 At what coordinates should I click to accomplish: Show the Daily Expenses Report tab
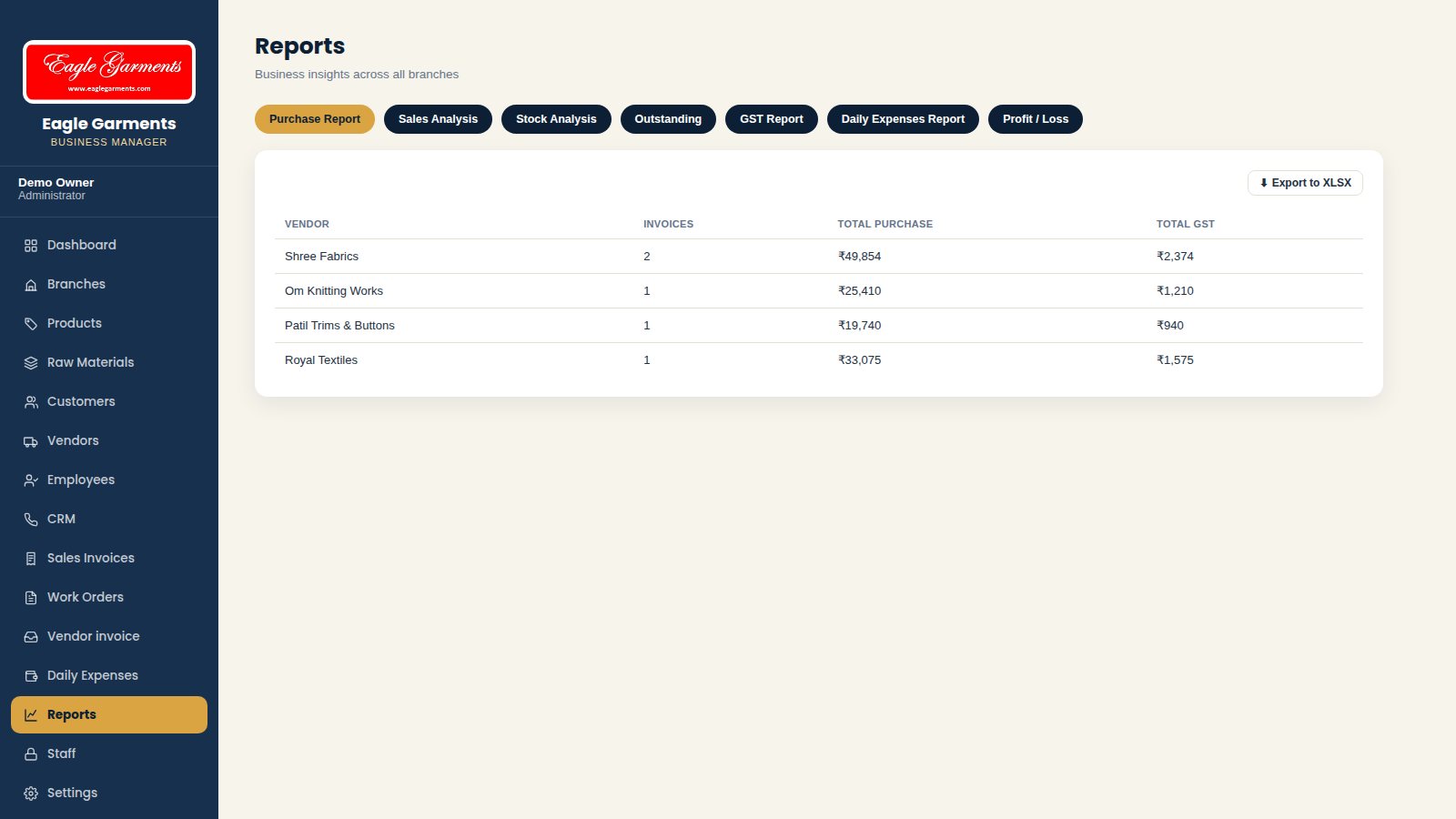903,119
